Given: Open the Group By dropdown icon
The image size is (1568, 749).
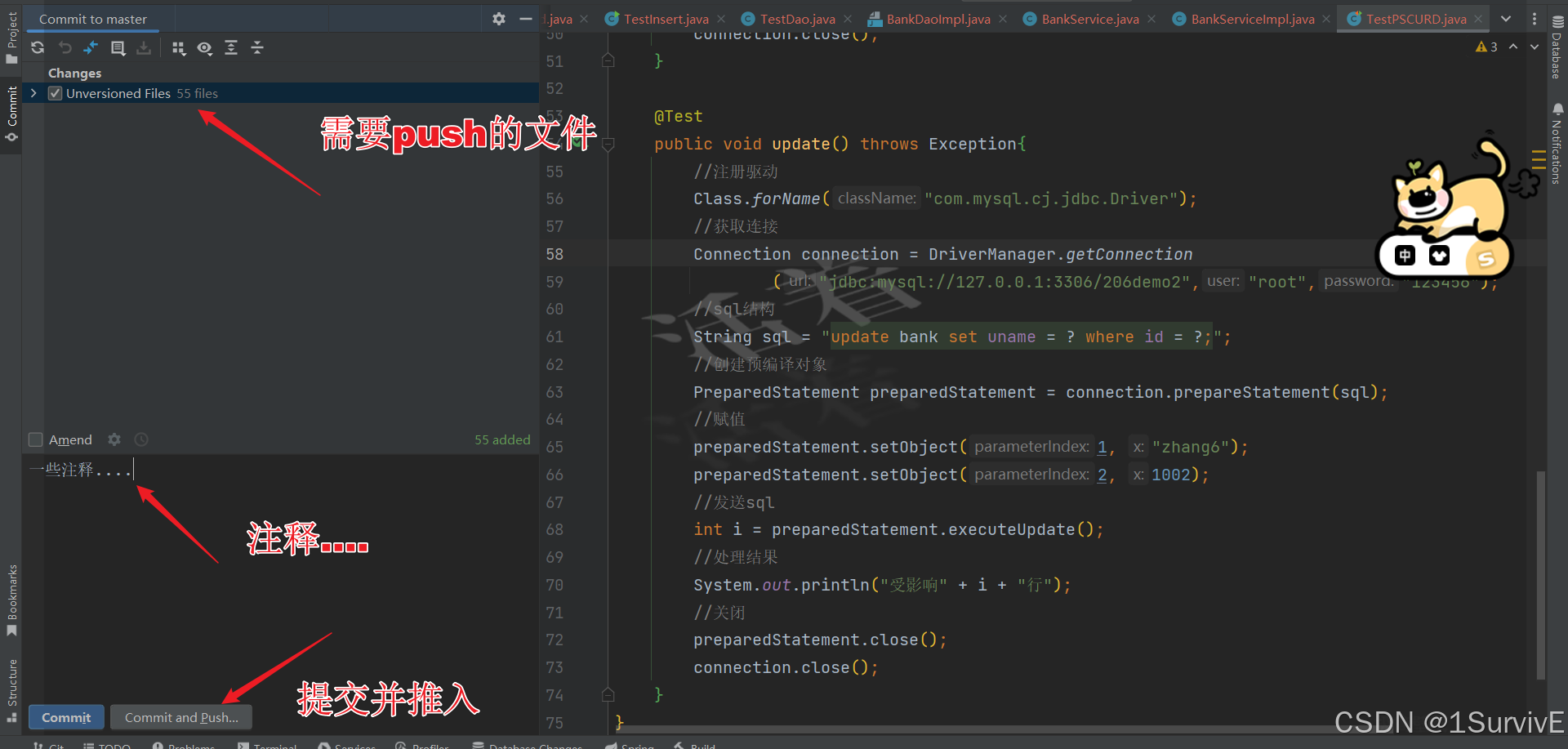Looking at the screenshot, I should (x=178, y=48).
